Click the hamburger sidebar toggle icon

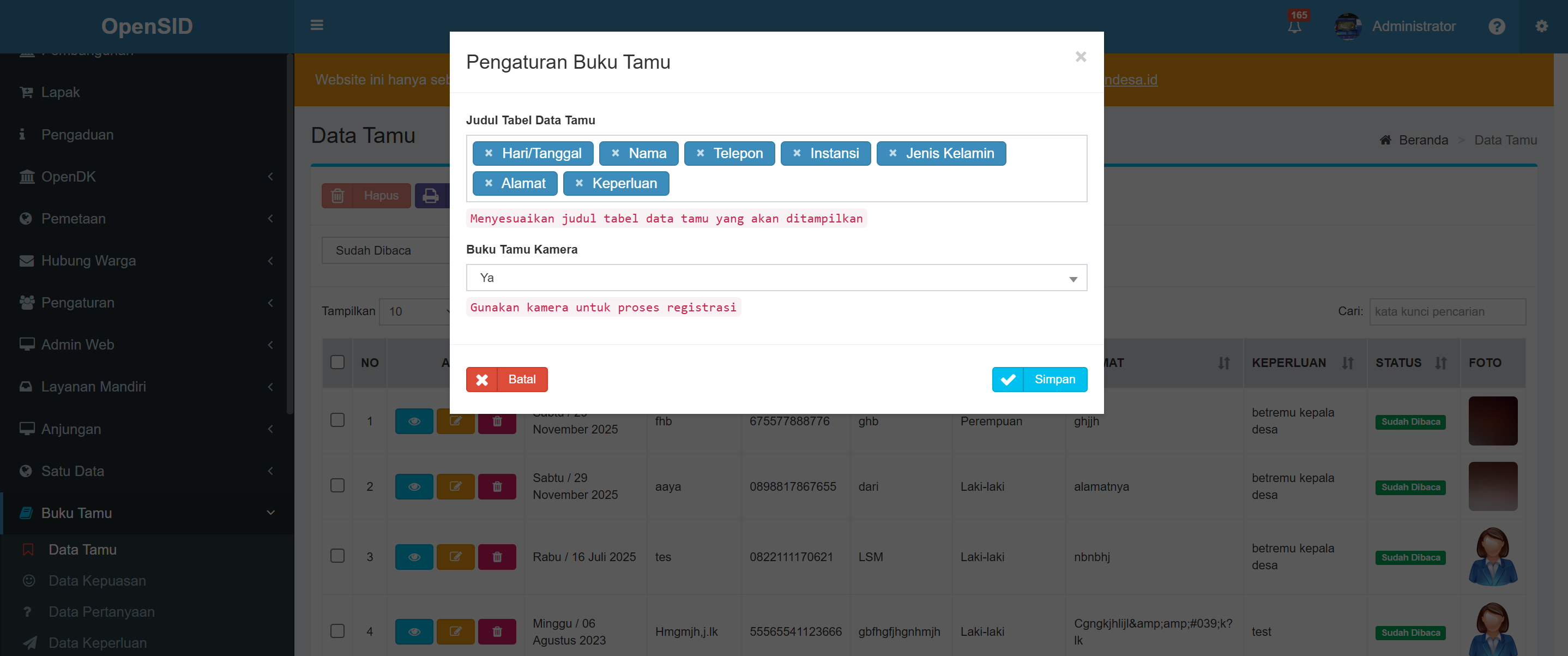pyautogui.click(x=317, y=26)
